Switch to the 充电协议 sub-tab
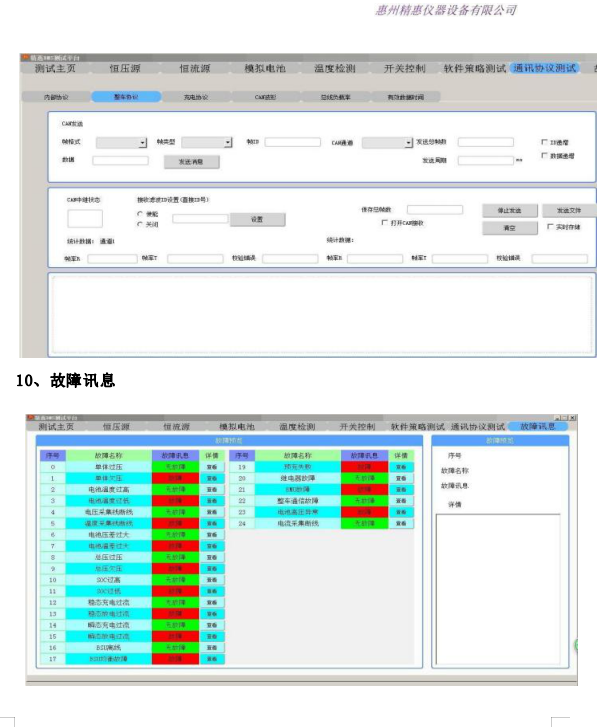Viewport: 608px width, 727px height. [x=196, y=97]
